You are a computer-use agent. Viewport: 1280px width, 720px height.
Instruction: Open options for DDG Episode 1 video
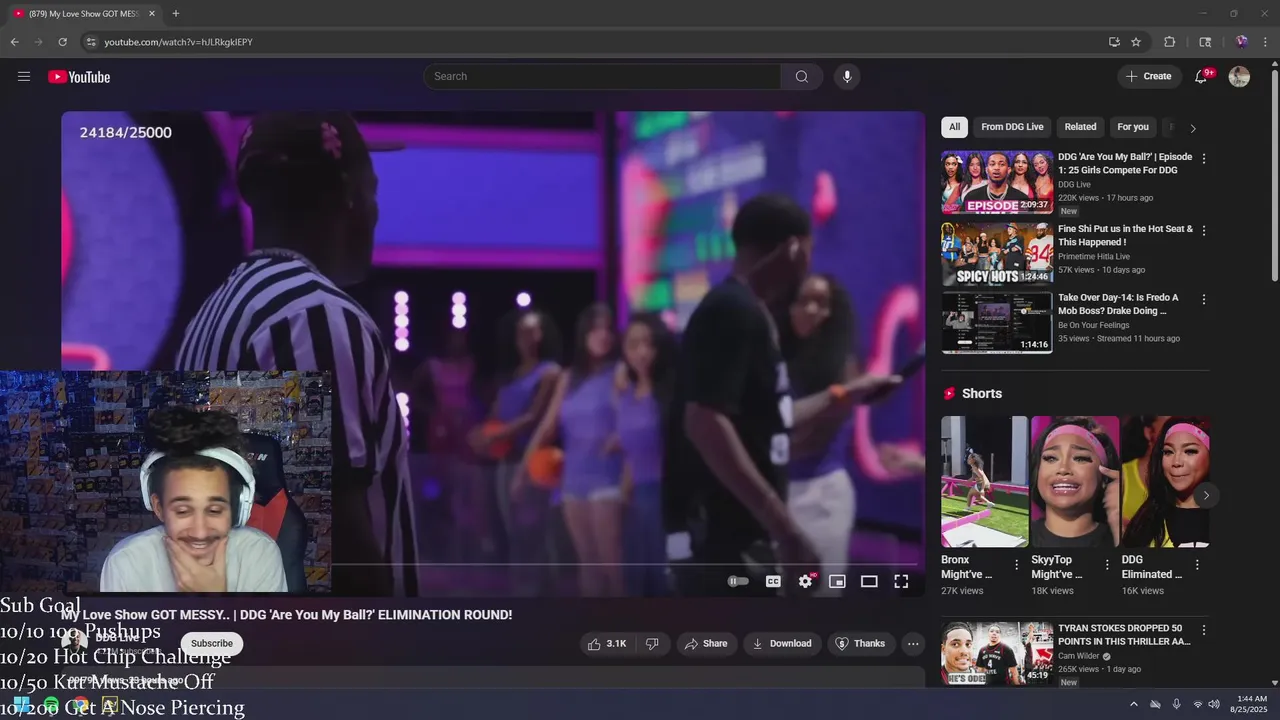[x=1204, y=159]
